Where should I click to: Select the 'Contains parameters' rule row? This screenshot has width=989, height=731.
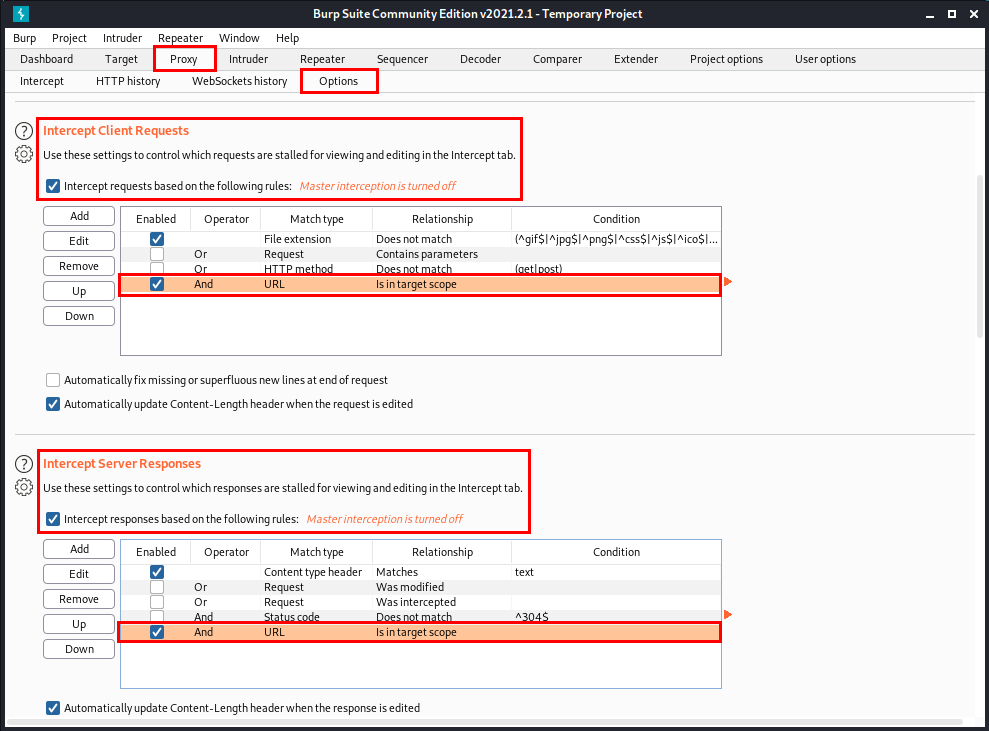click(421, 254)
